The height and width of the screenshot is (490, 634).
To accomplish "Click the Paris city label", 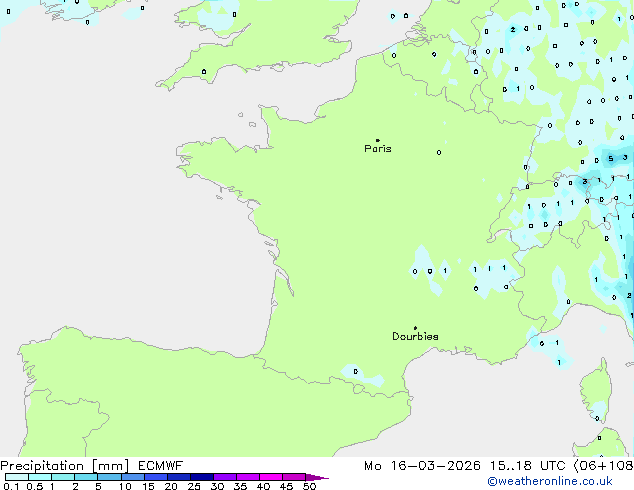I will 378,149.
